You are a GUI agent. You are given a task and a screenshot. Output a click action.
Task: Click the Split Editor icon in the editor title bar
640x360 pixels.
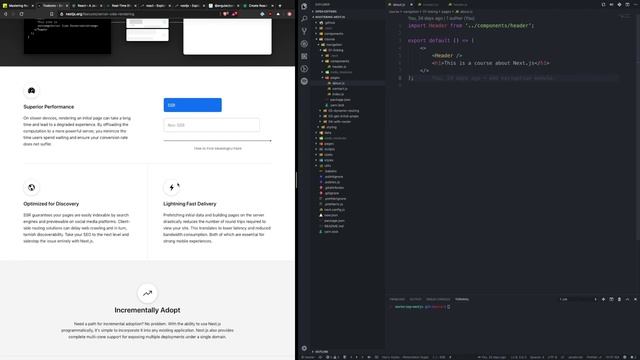tap(627, 4)
